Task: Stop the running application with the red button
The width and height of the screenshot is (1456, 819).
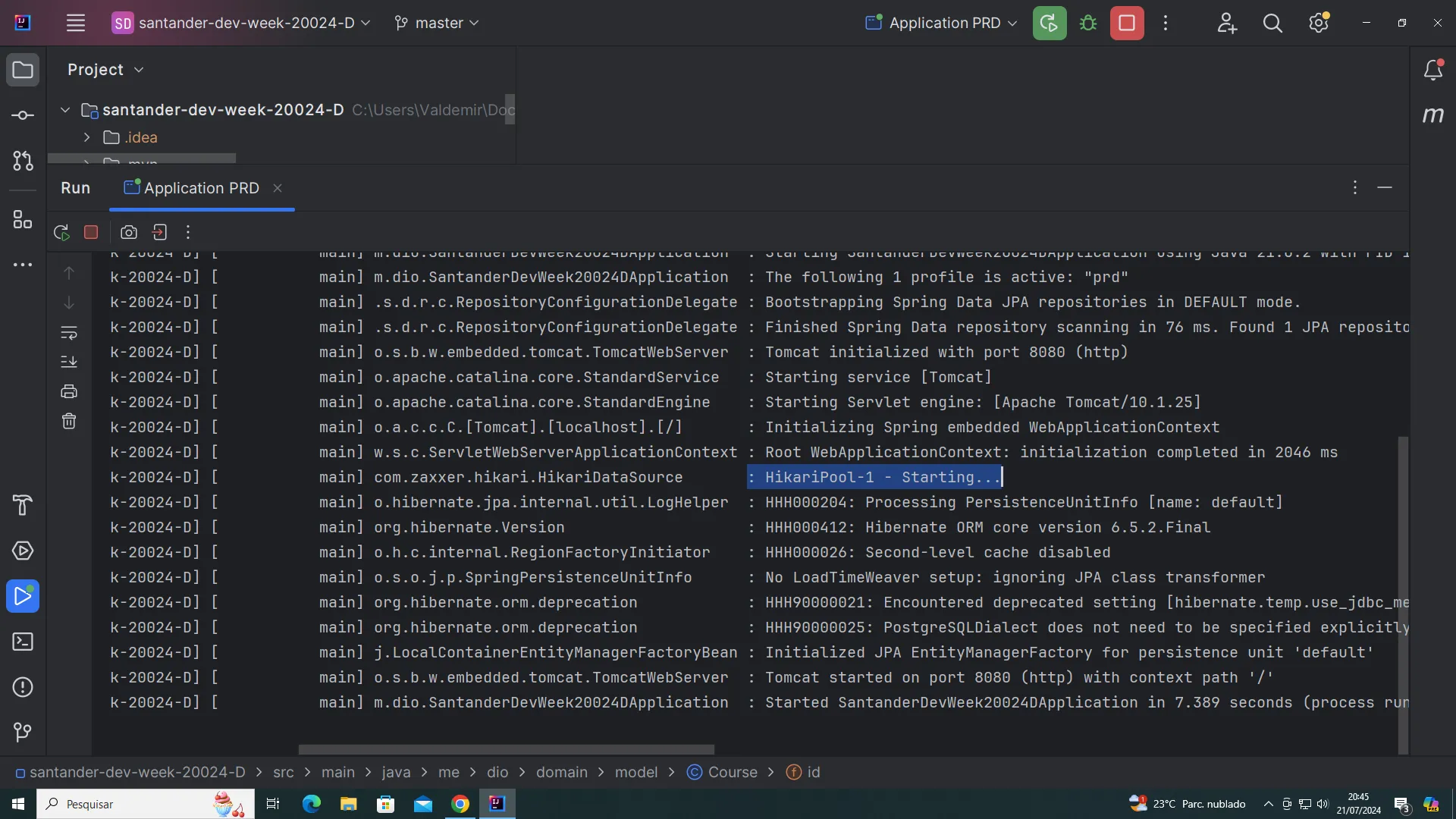Action: (x=1127, y=23)
